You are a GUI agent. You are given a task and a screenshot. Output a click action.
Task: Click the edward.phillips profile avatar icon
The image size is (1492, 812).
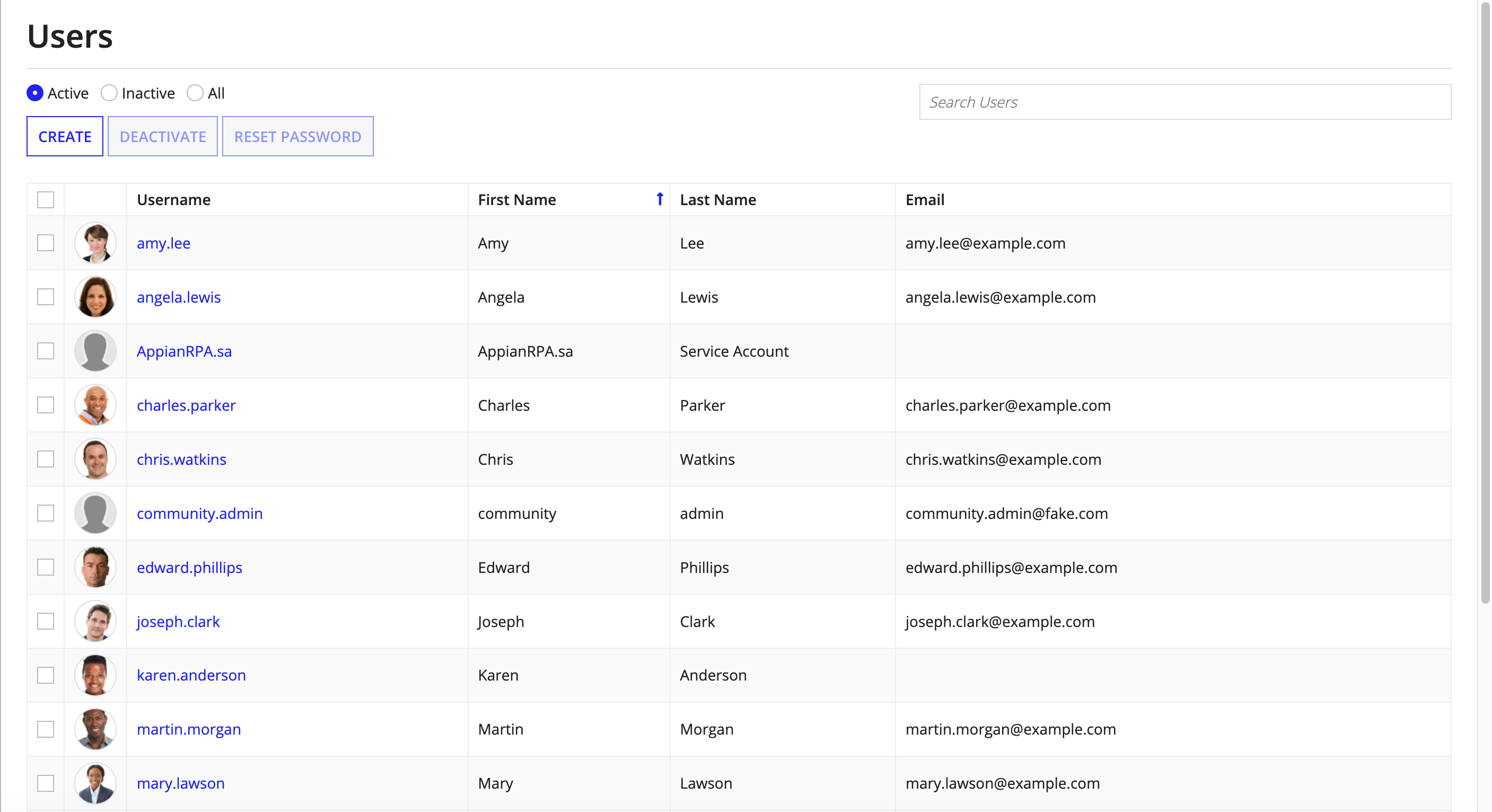96,567
